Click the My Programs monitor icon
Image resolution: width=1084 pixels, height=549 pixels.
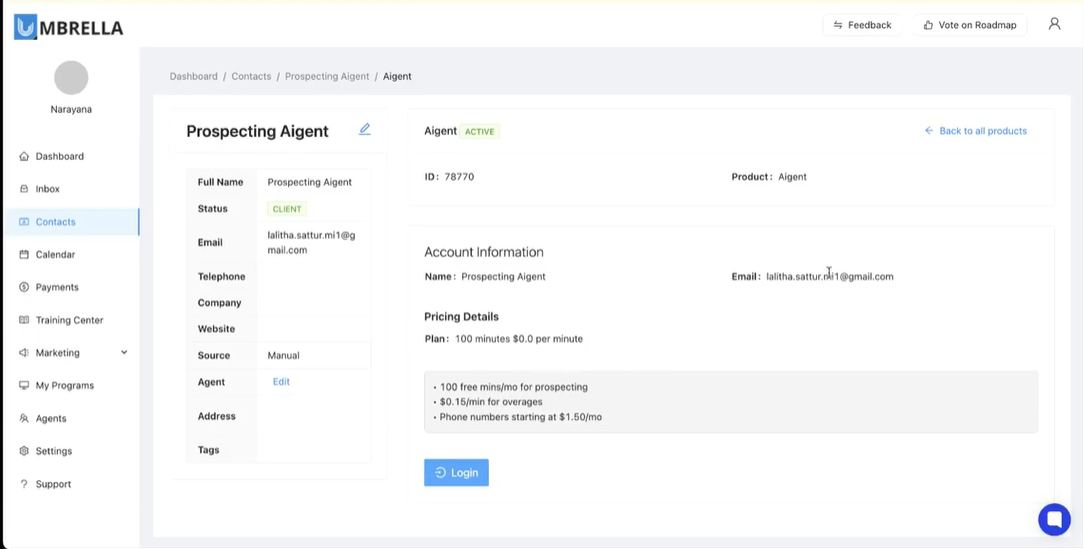[24, 385]
